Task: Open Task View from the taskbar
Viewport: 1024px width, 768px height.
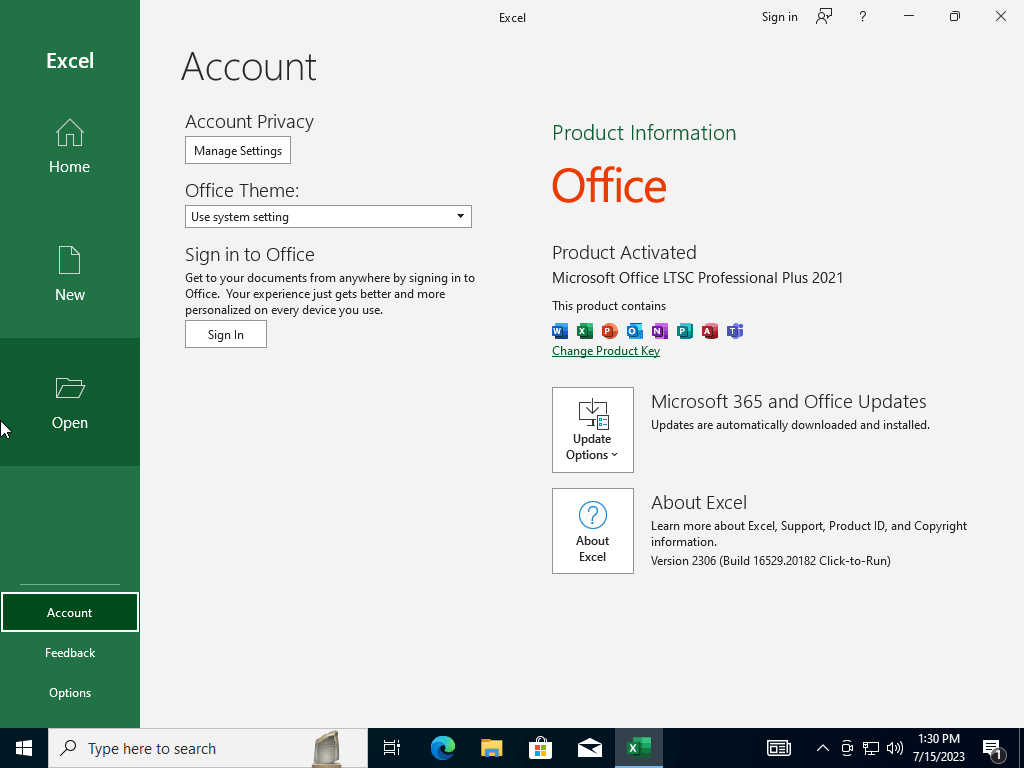Action: pos(391,748)
